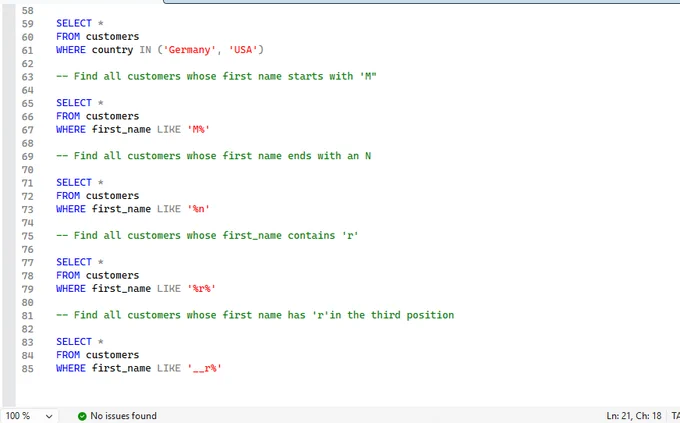This screenshot has width=680, height=423.
Task: Click the WHERE keyword on line 61
Action: [x=71, y=50]
